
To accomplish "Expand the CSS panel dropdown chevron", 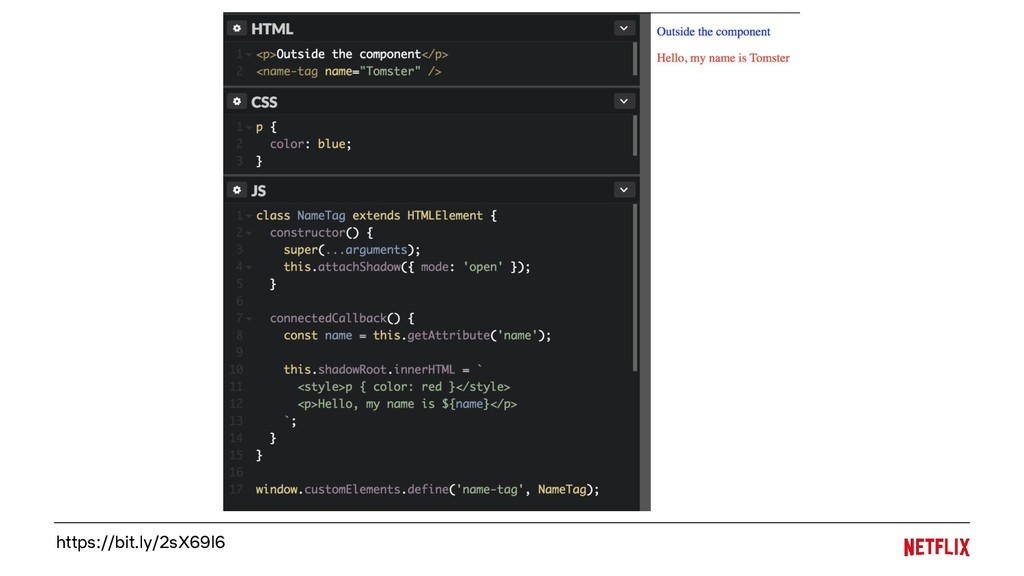I will (624, 101).
